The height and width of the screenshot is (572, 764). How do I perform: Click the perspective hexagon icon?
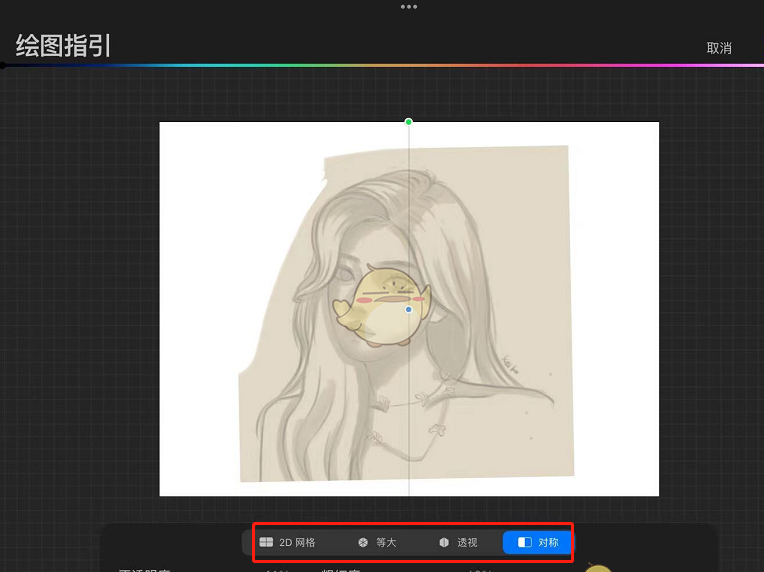coord(444,542)
